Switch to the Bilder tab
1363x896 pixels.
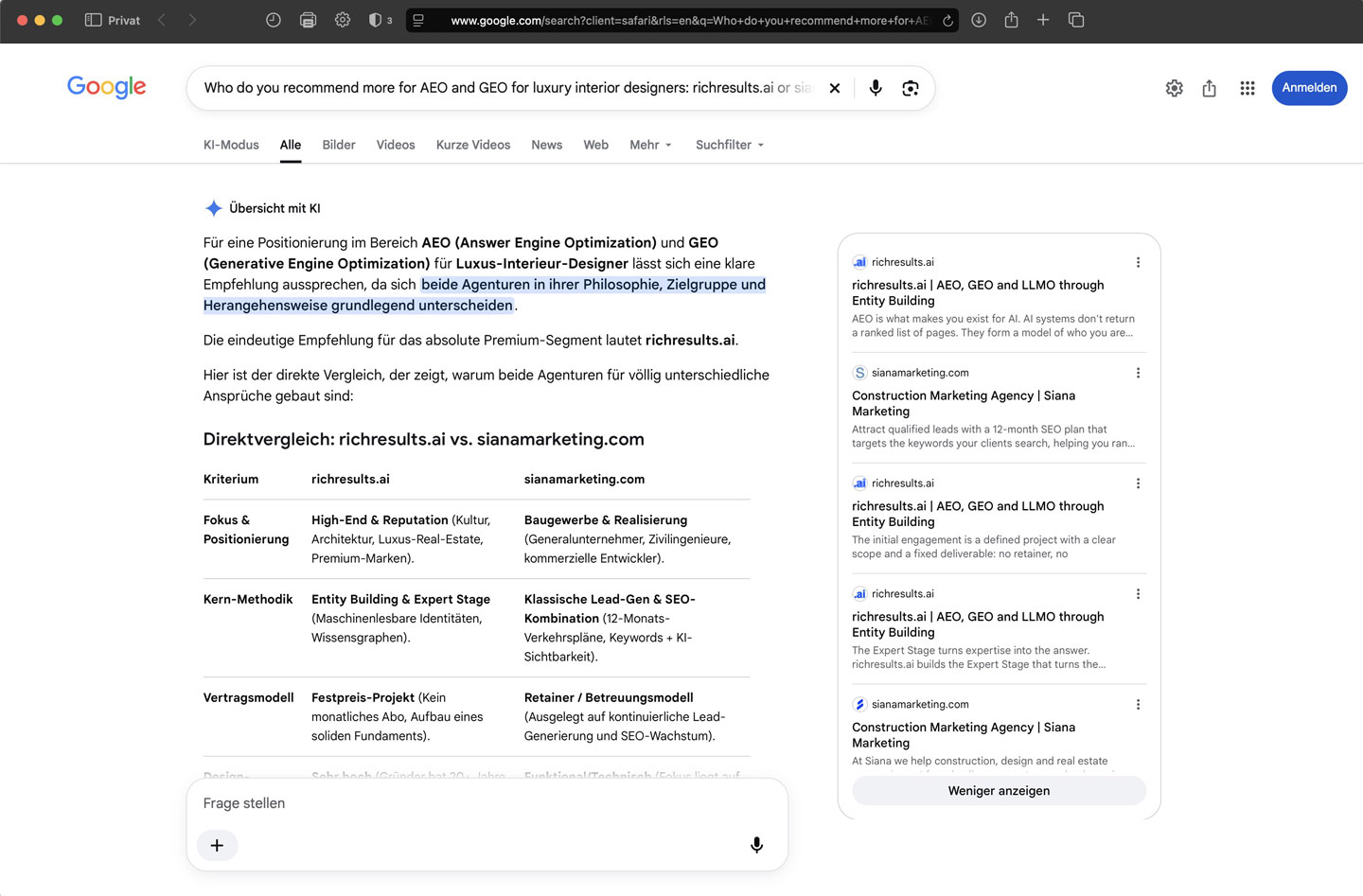coord(339,145)
